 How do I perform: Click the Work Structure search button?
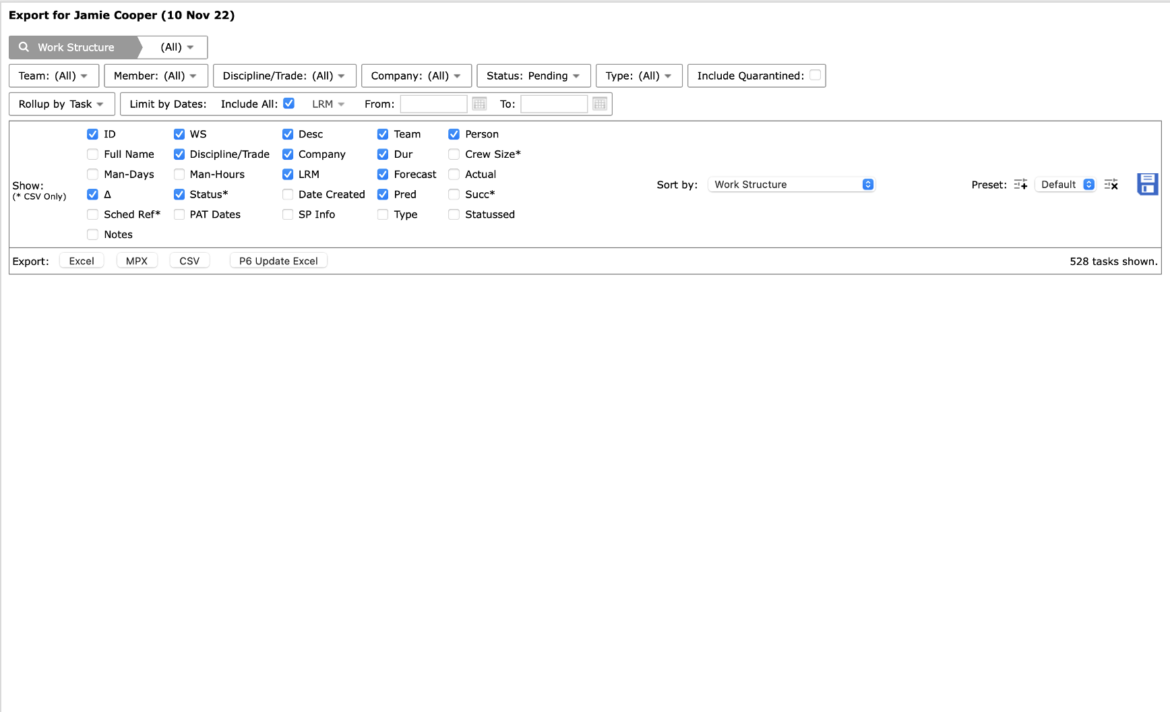(x=74, y=47)
